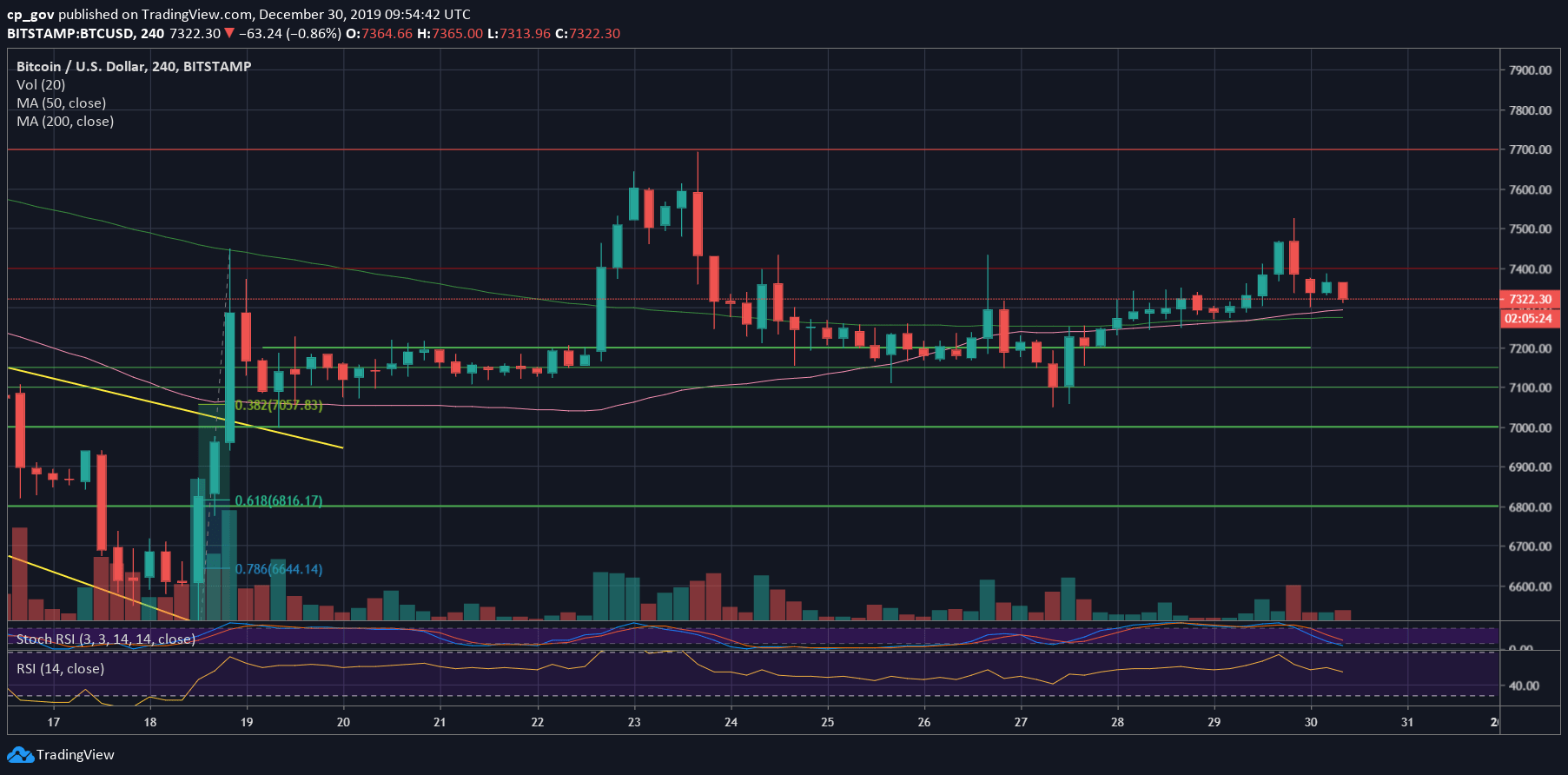
Task: Select the MA (50, close) indicator label
Action: point(61,103)
